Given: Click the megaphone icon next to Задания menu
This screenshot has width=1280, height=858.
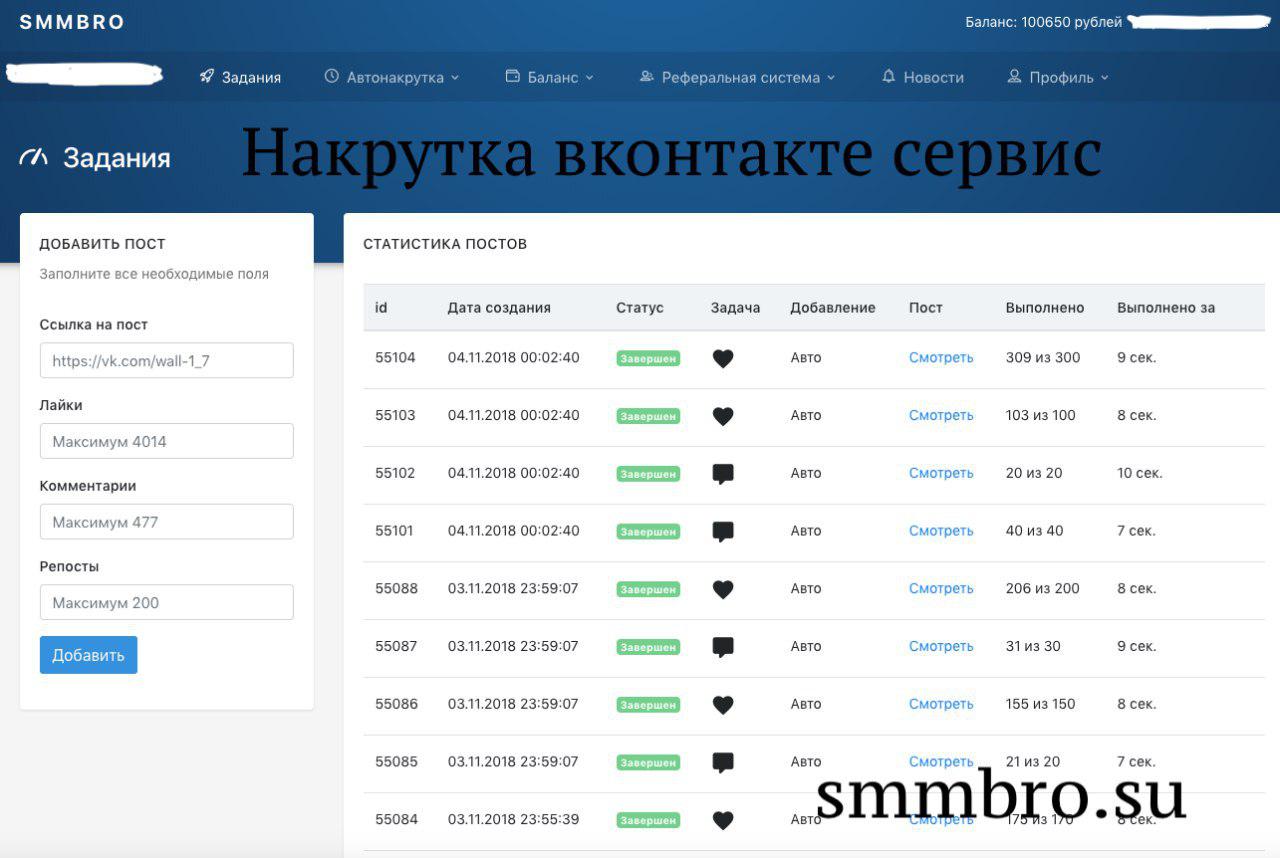Looking at the screenshot, I should pos(208,76).
